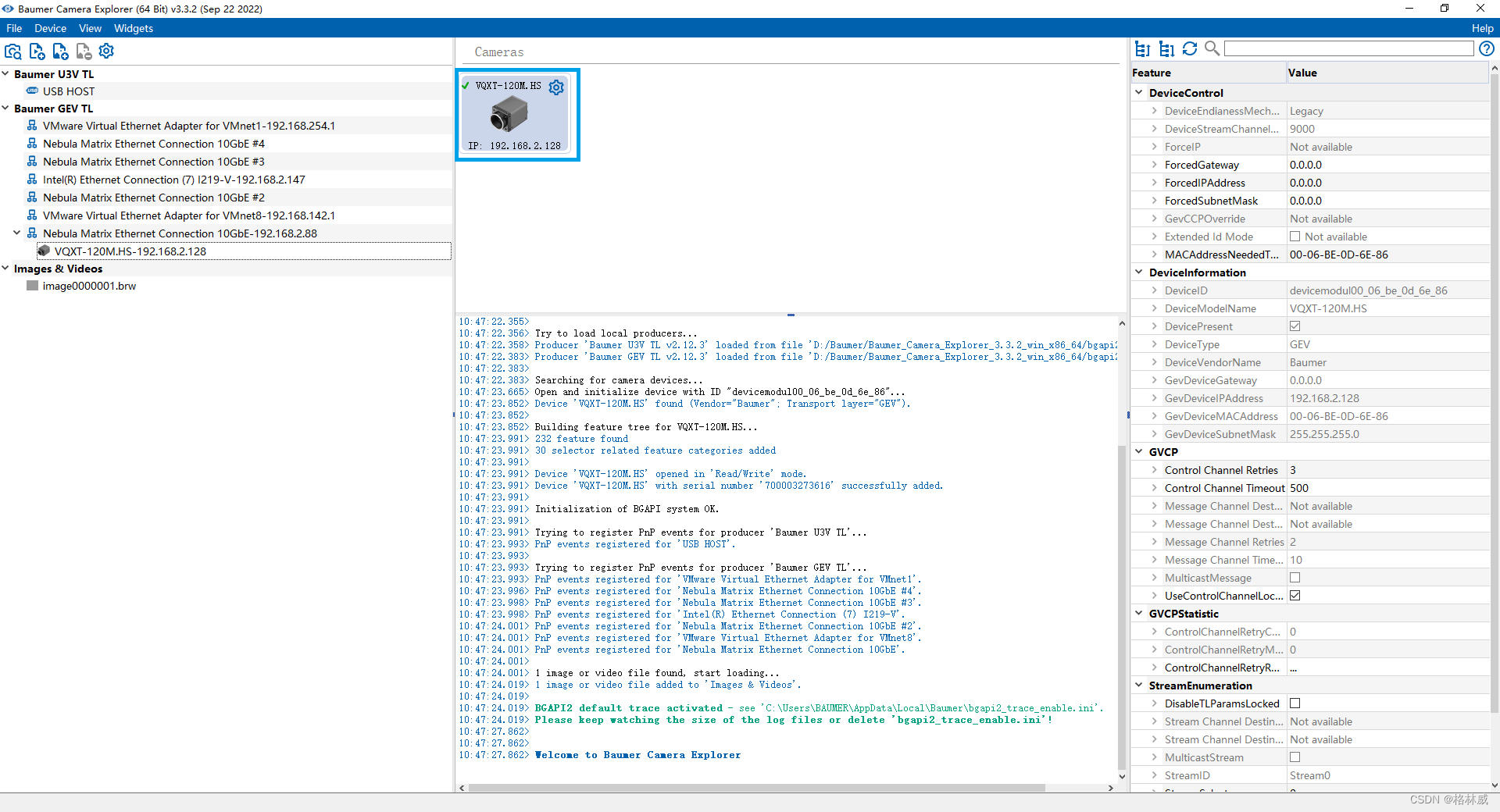Image resolution: width=1500 pixels, height=812 pixels.
Task: Open gear settings on VQXT-120M.HS camera card
Action: coord(556,87)
